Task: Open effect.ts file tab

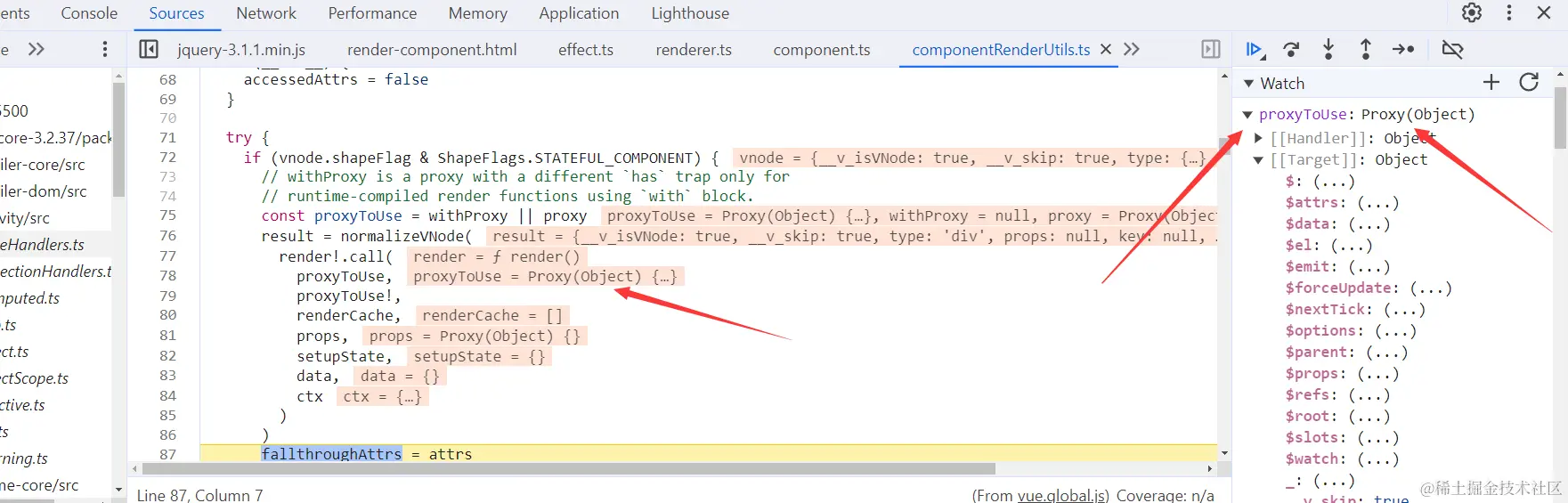Action: click(x=586, y=50)
